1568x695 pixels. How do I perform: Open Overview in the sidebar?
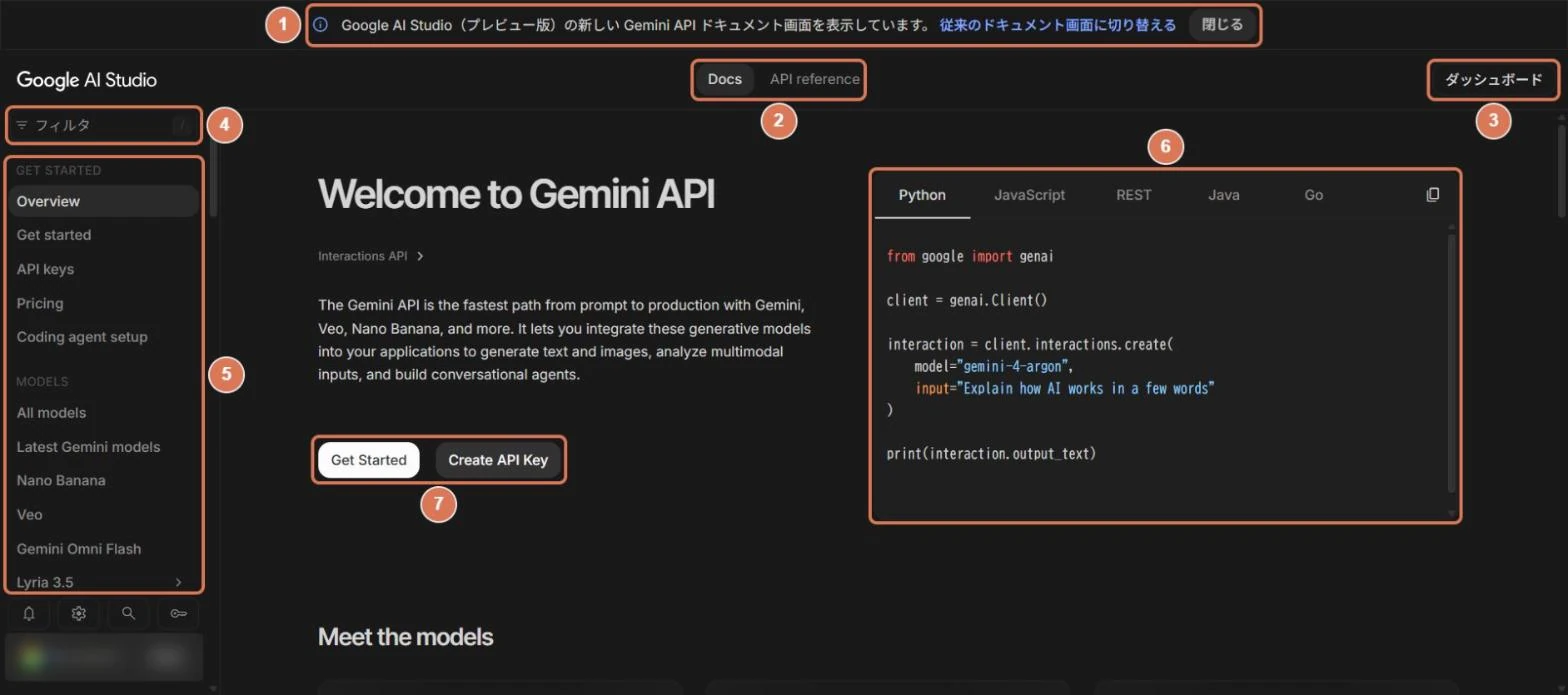(104, 201)
